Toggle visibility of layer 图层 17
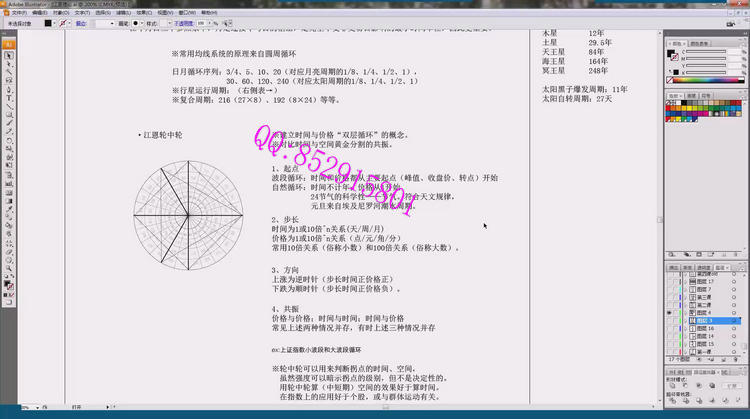 click(x=670, y=283)
